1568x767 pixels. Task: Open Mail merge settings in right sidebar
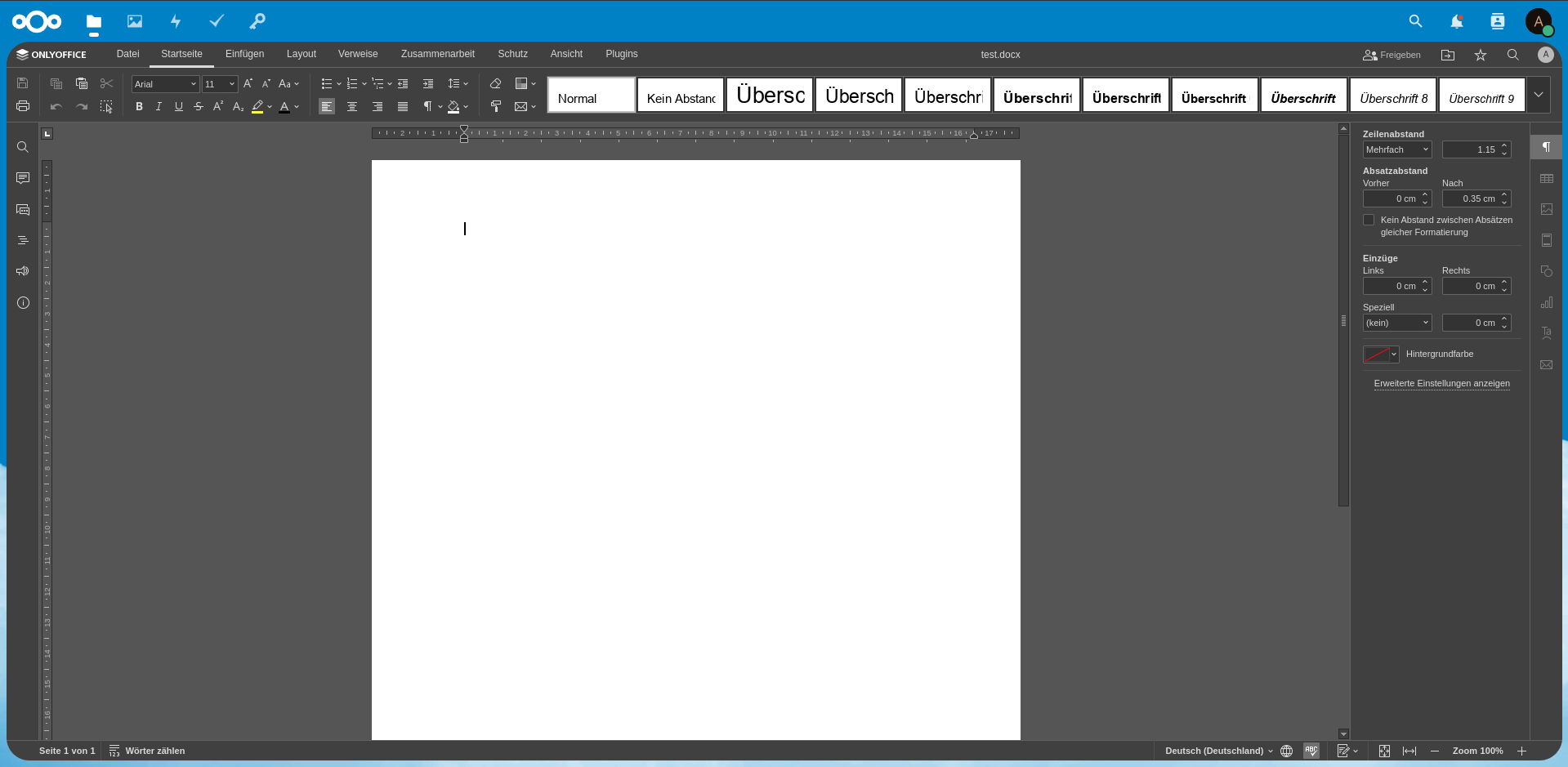coord(1546,364)
